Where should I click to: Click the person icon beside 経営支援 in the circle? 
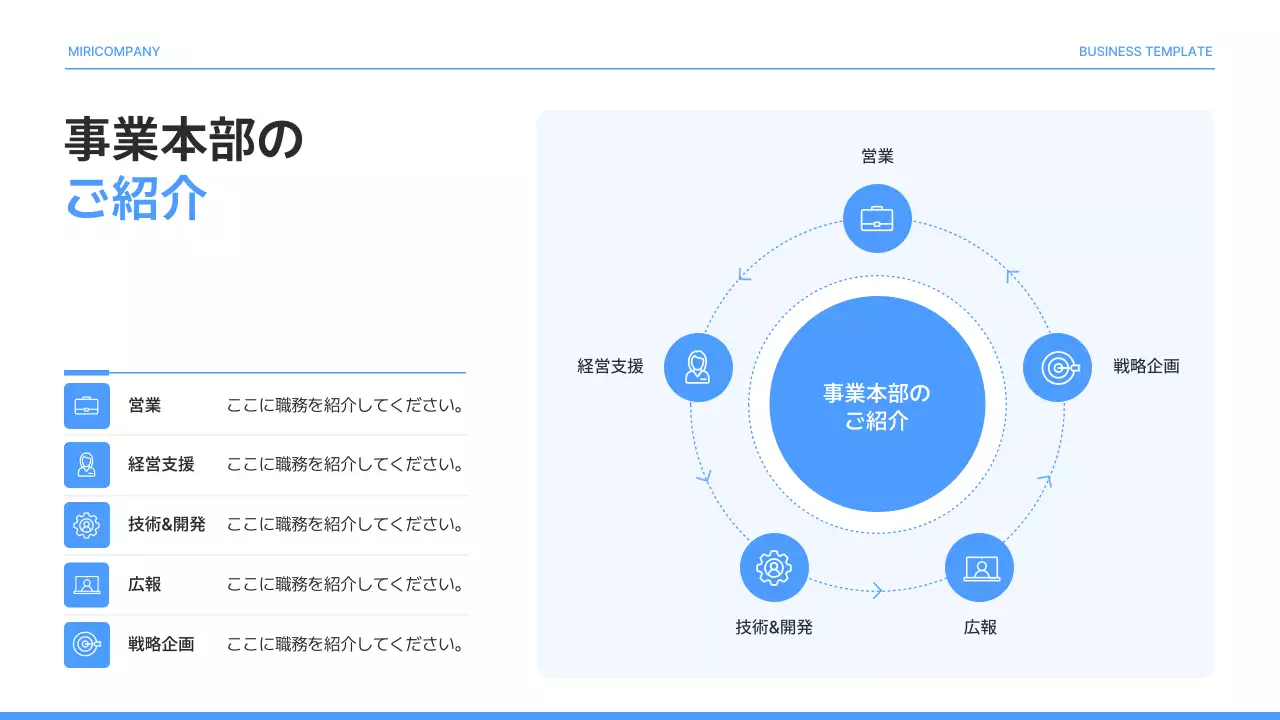tap(699, 367)
